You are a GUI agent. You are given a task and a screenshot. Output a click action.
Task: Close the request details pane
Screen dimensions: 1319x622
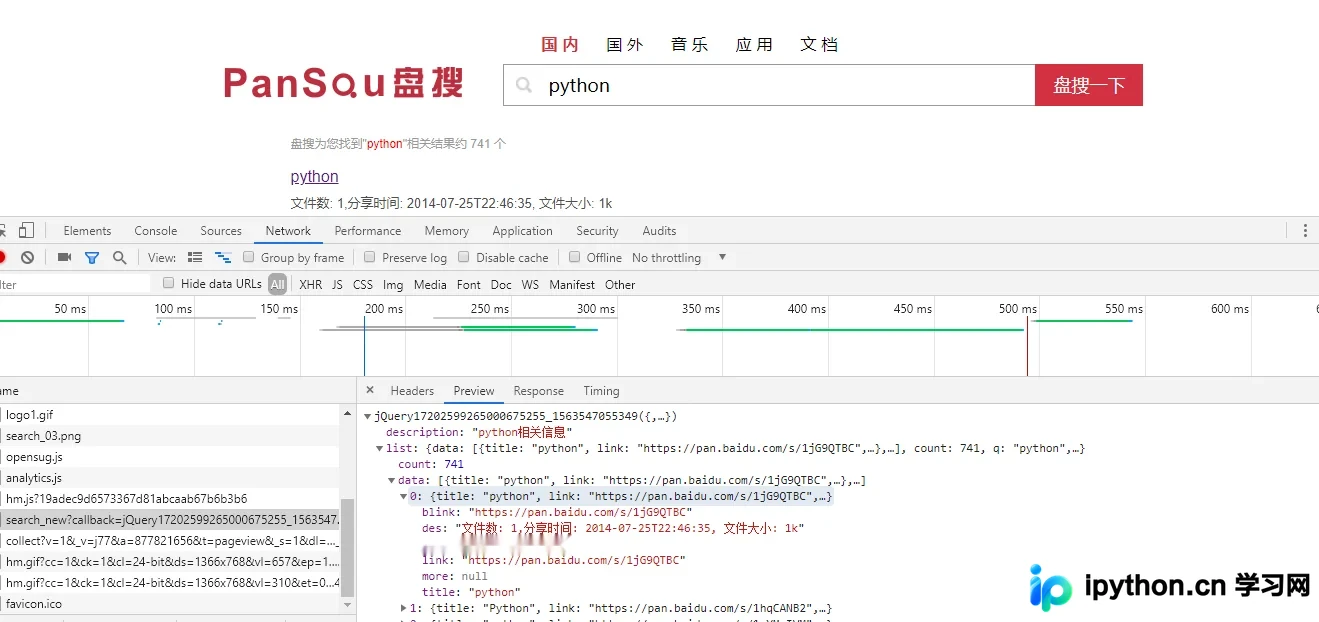pos(370,390)
